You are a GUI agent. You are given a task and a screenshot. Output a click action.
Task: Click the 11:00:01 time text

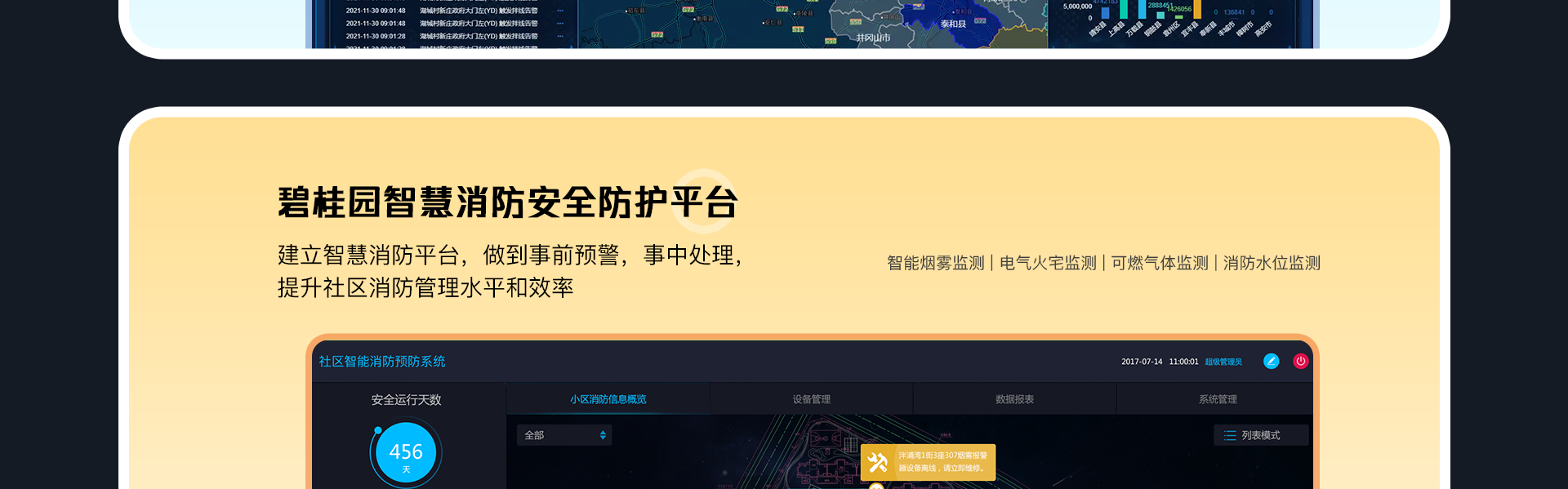click(1183, 362)
